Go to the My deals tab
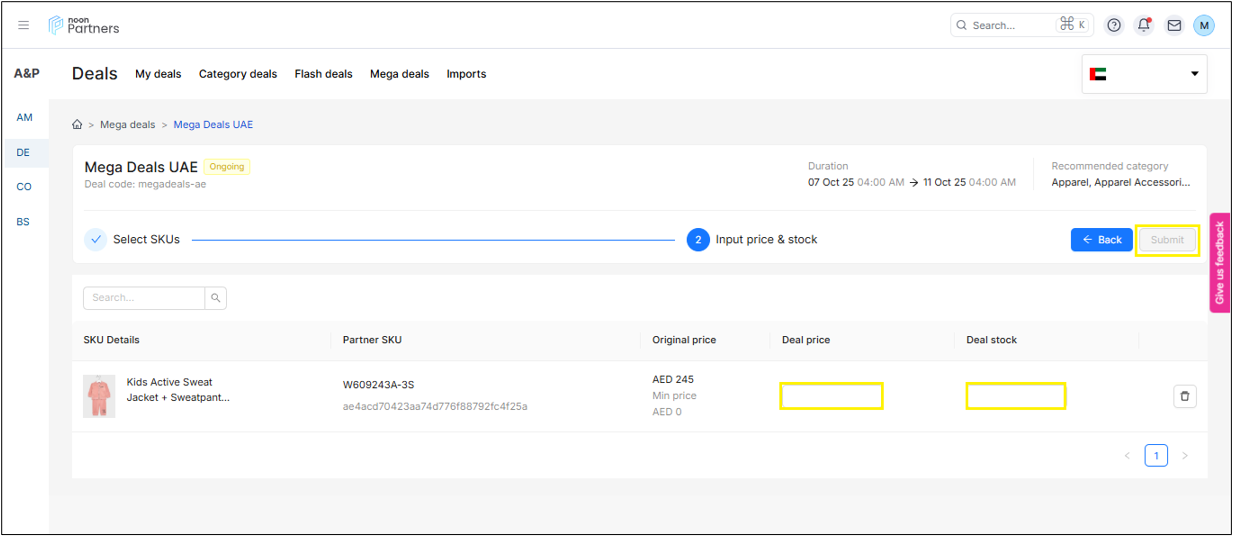The height and width of the screenshot is (538, 1234). pyautogui.click(x=158, y=74)
